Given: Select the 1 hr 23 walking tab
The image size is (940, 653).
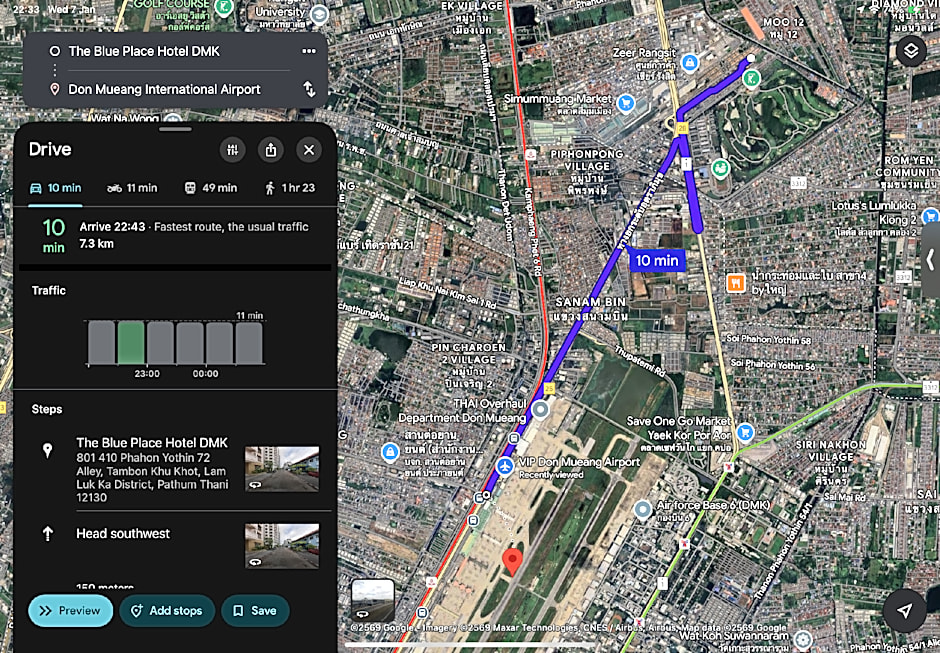Looking at the screenshot, I should point(290,188).
